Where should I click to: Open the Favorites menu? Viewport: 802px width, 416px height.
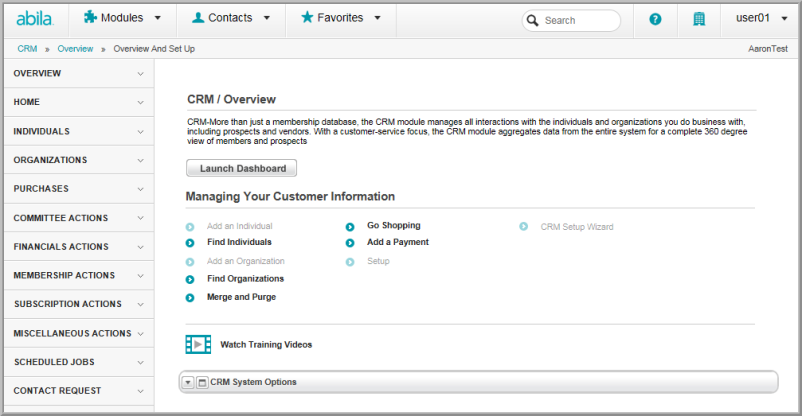(341, 18)
